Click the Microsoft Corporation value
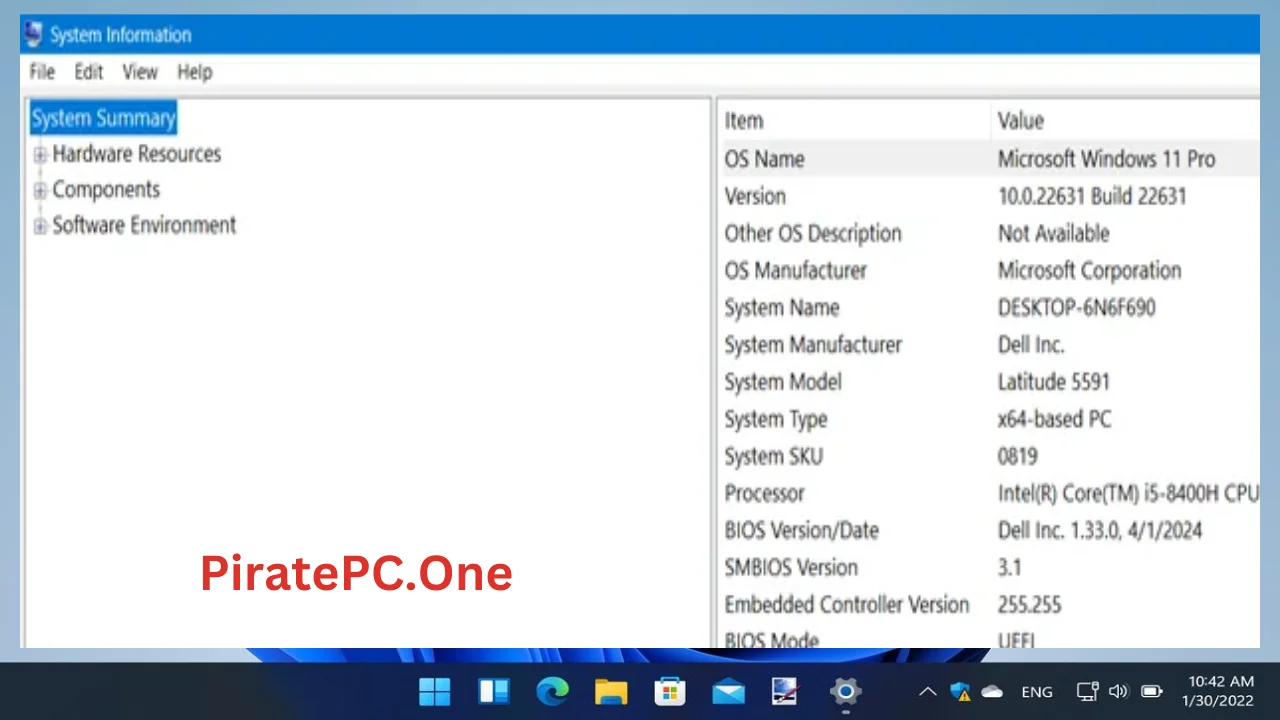The width and height of the screenshot is (1280, 720). point(1089,270)
